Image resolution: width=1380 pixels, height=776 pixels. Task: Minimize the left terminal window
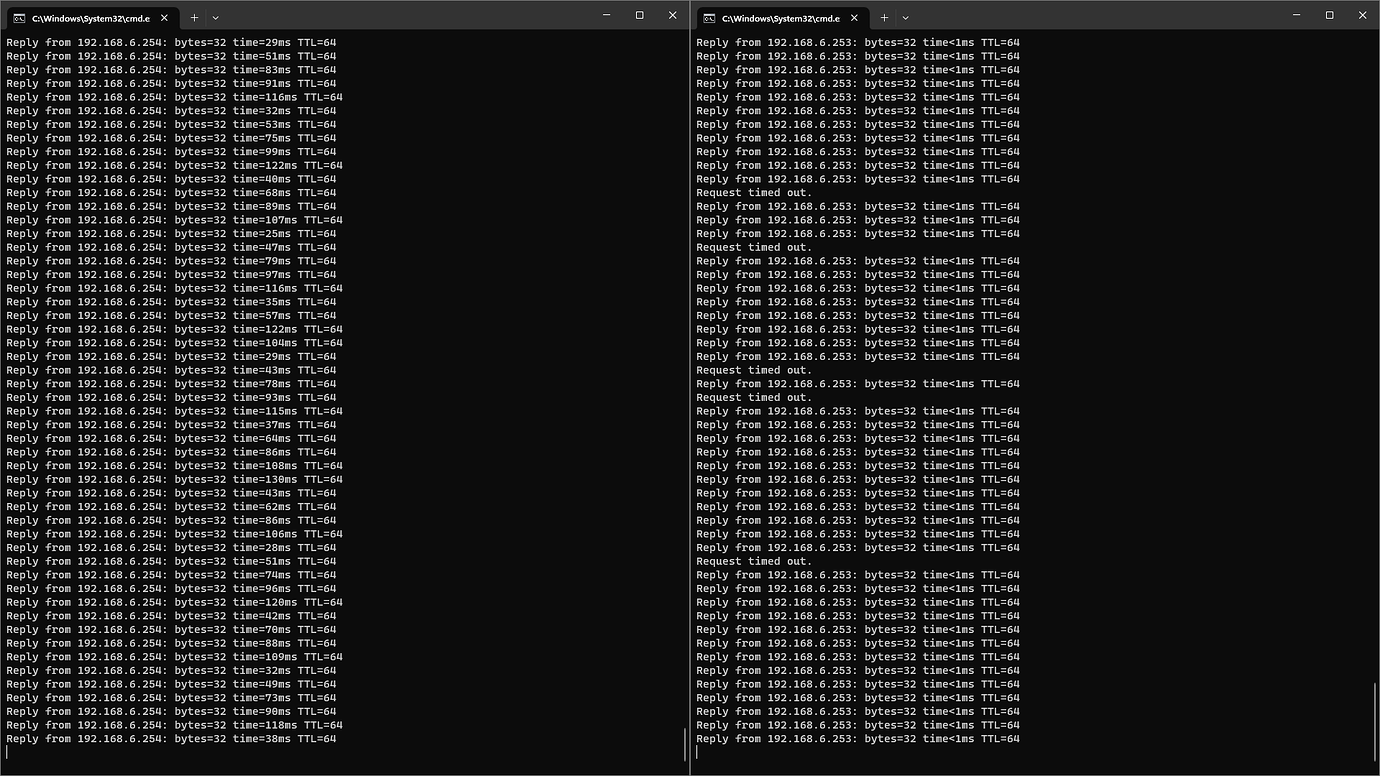(605, 15)
